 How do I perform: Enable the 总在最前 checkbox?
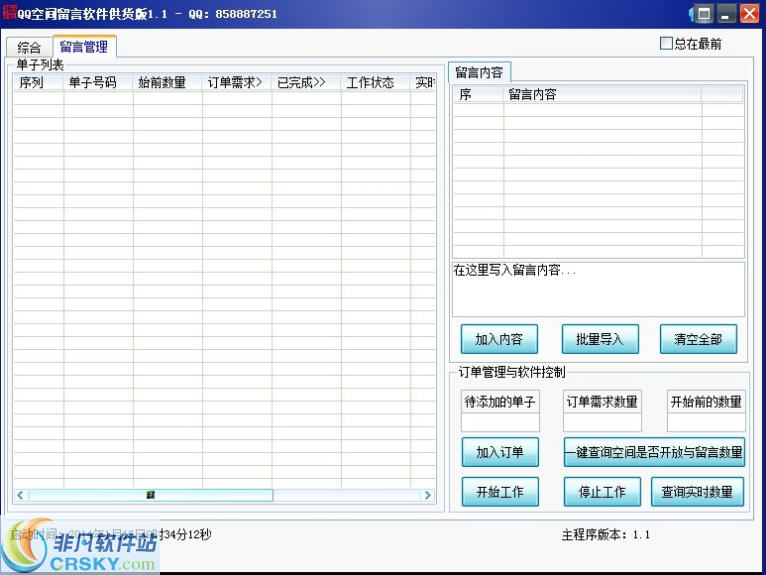[x=666, y=43]
